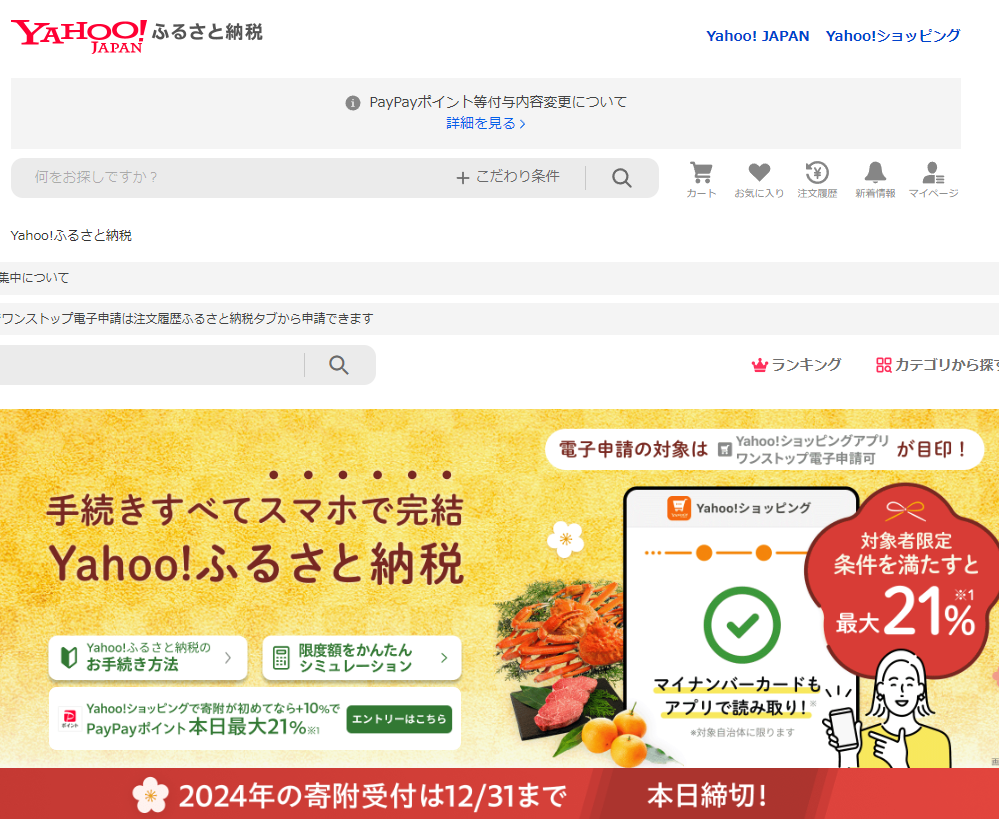Click the 集中について notice bar
Image resolution: width=999 pixels, height=819 pixels.
[500, 278]
